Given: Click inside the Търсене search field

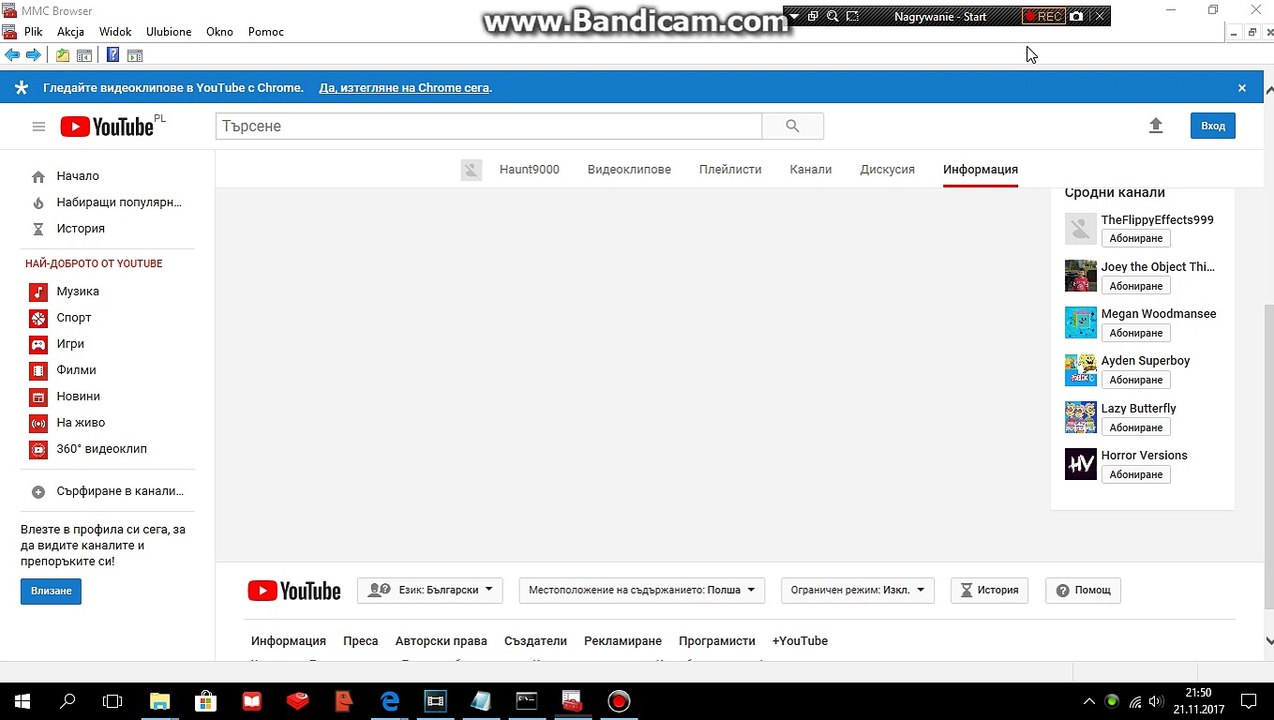Looking at the screenshot, I should (489, 126).
